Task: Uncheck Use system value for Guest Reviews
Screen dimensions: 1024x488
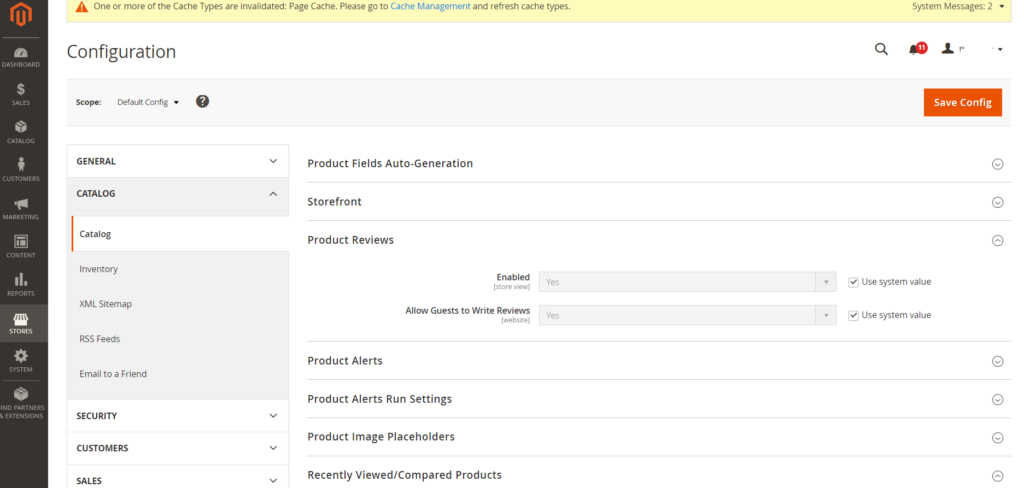Action: [853, 316]
